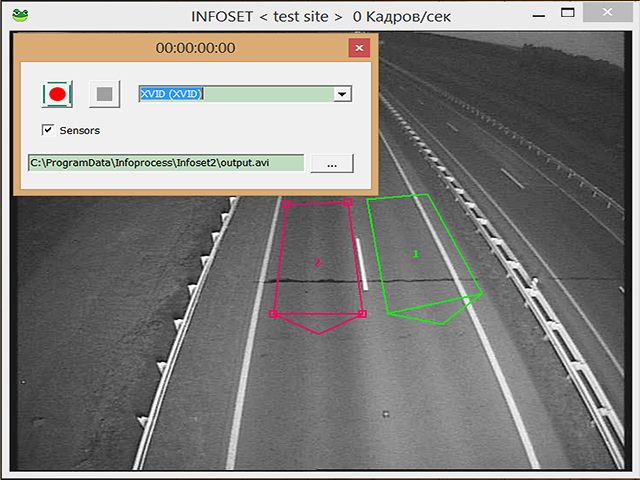Grab top-left handle of pink zone 2

tap(287, 204)
